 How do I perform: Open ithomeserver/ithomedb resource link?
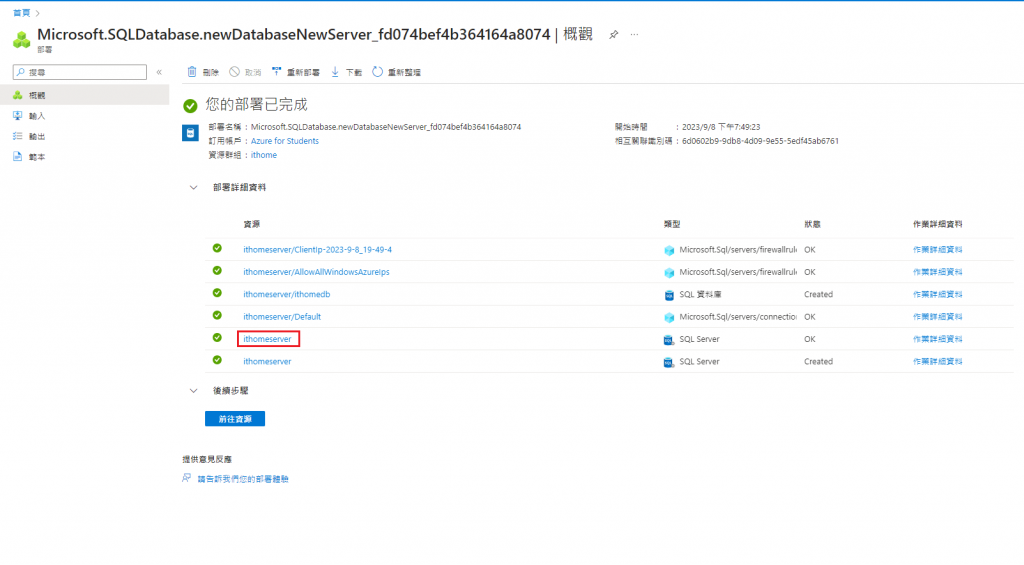coord(287,294)
